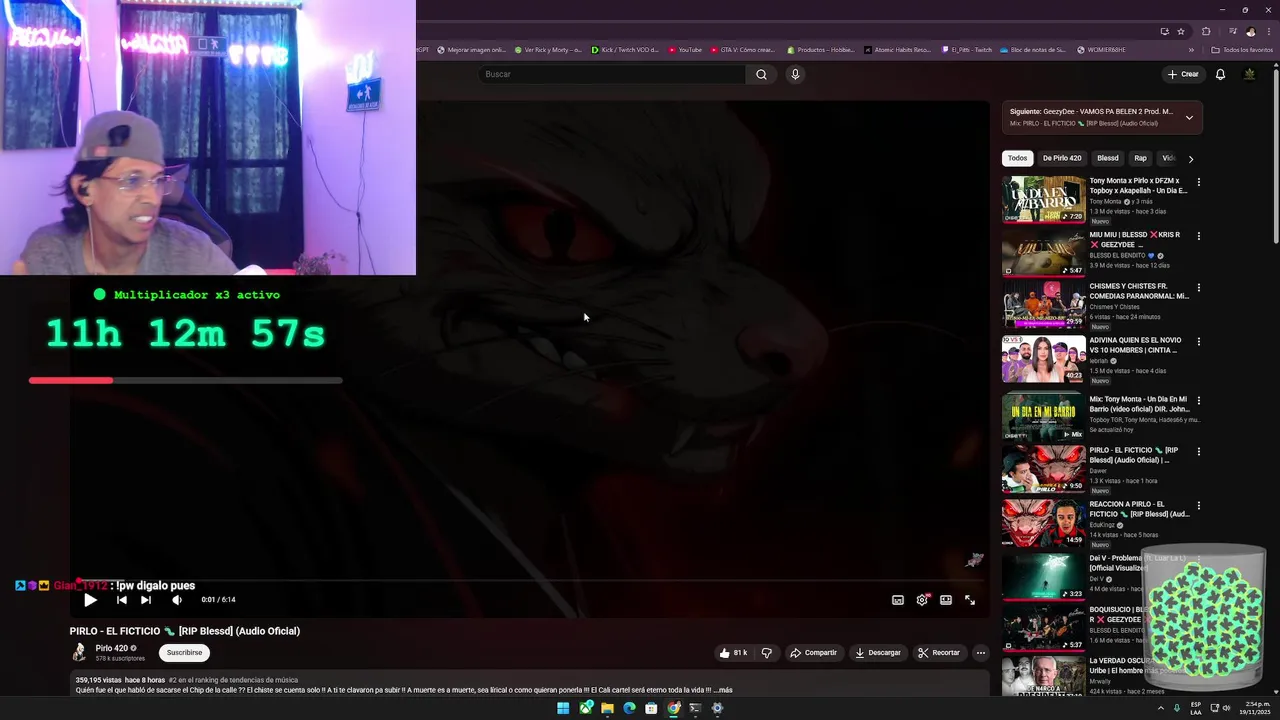This screenshot has width=1280, height=720.
Task: Open Pirlo 420 channel name link
Action: (111, 648)
